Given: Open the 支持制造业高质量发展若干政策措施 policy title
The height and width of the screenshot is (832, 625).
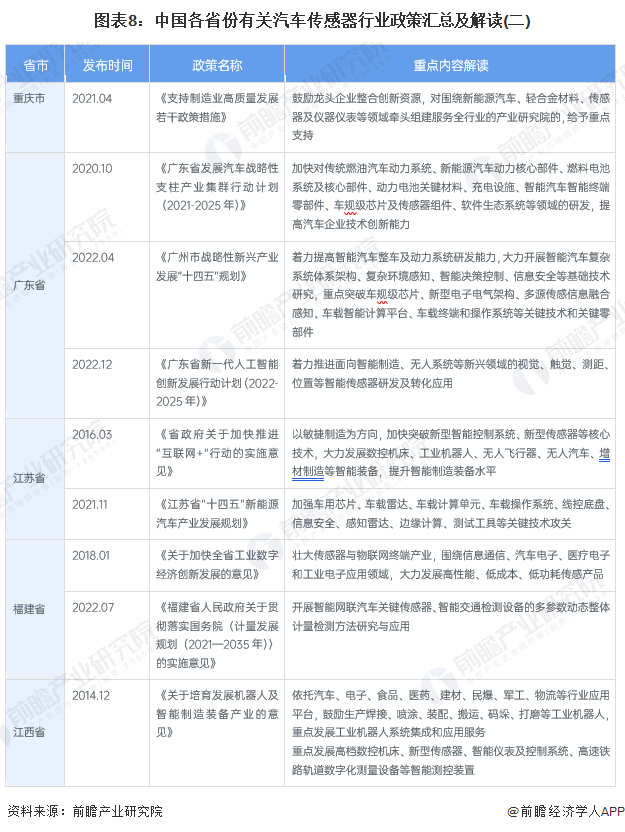Looking at the screenshot, I should [x=216, y=107].
